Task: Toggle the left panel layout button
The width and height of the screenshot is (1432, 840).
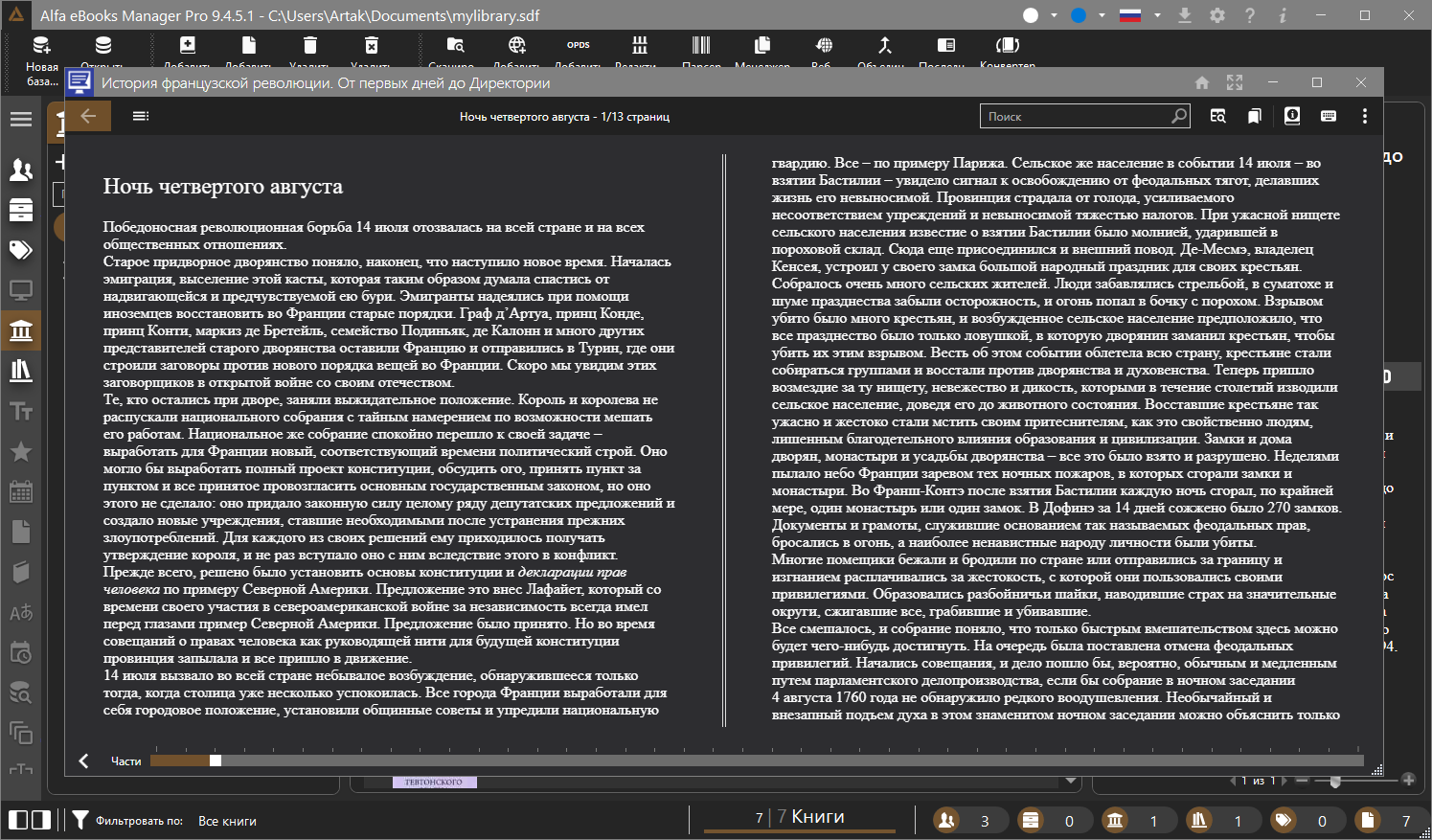Action: [x=18, y=820]
